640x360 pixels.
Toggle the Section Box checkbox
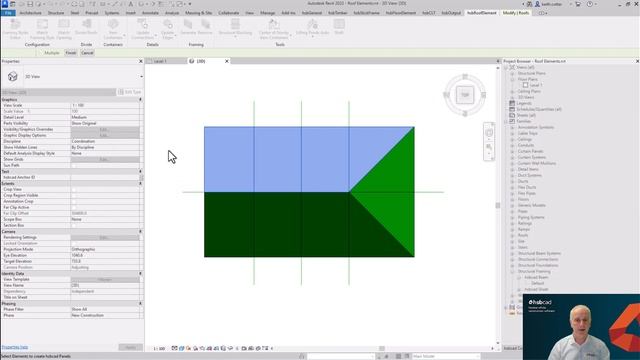coord(74,226)
